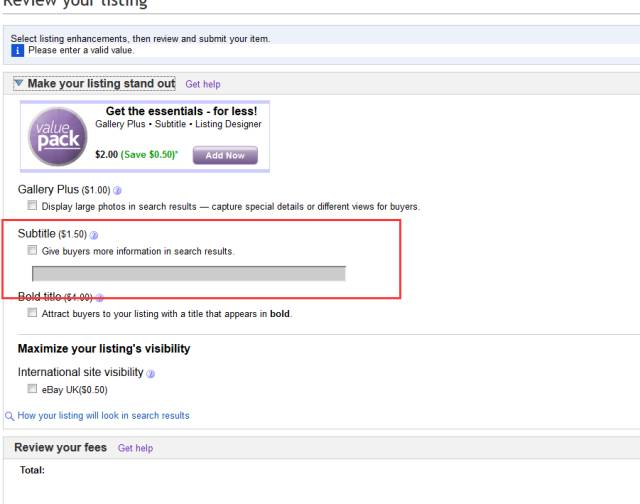
Task: Enable eBay UK international visibility checkbox
Action: [x=32, y=389]
